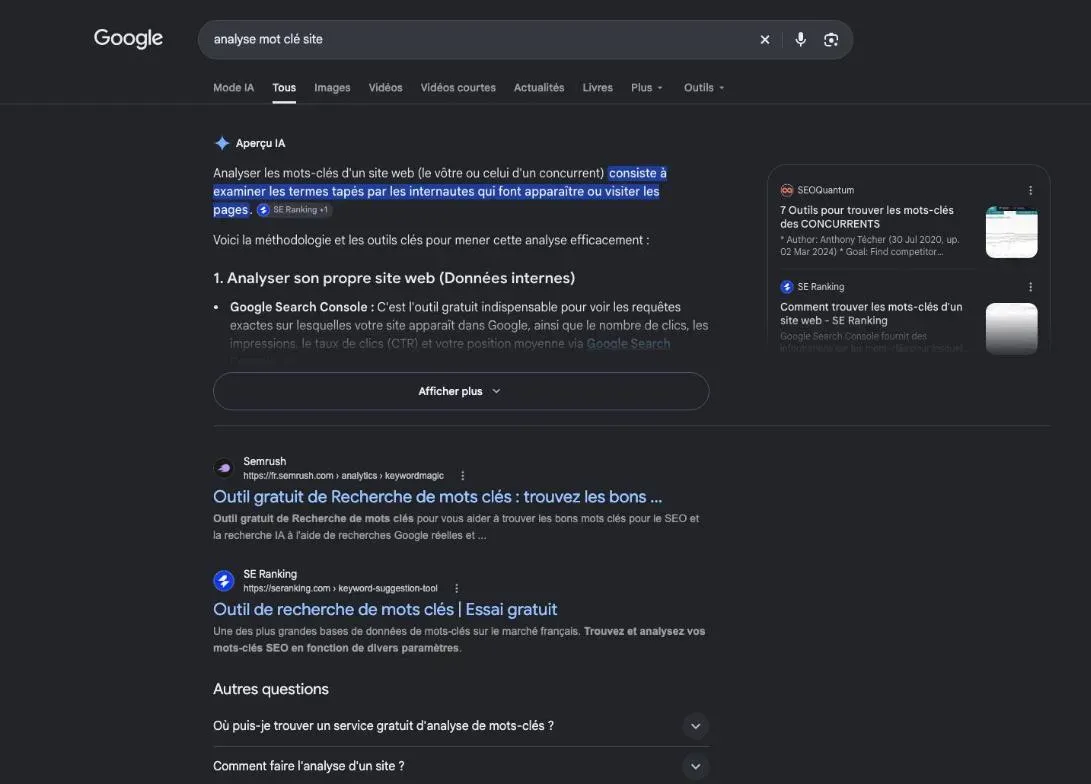The image size is (1091, 784).
Task: Open 'Outil gratuit de Recherche de mots clés' result
Action: (x=438, y=497)
